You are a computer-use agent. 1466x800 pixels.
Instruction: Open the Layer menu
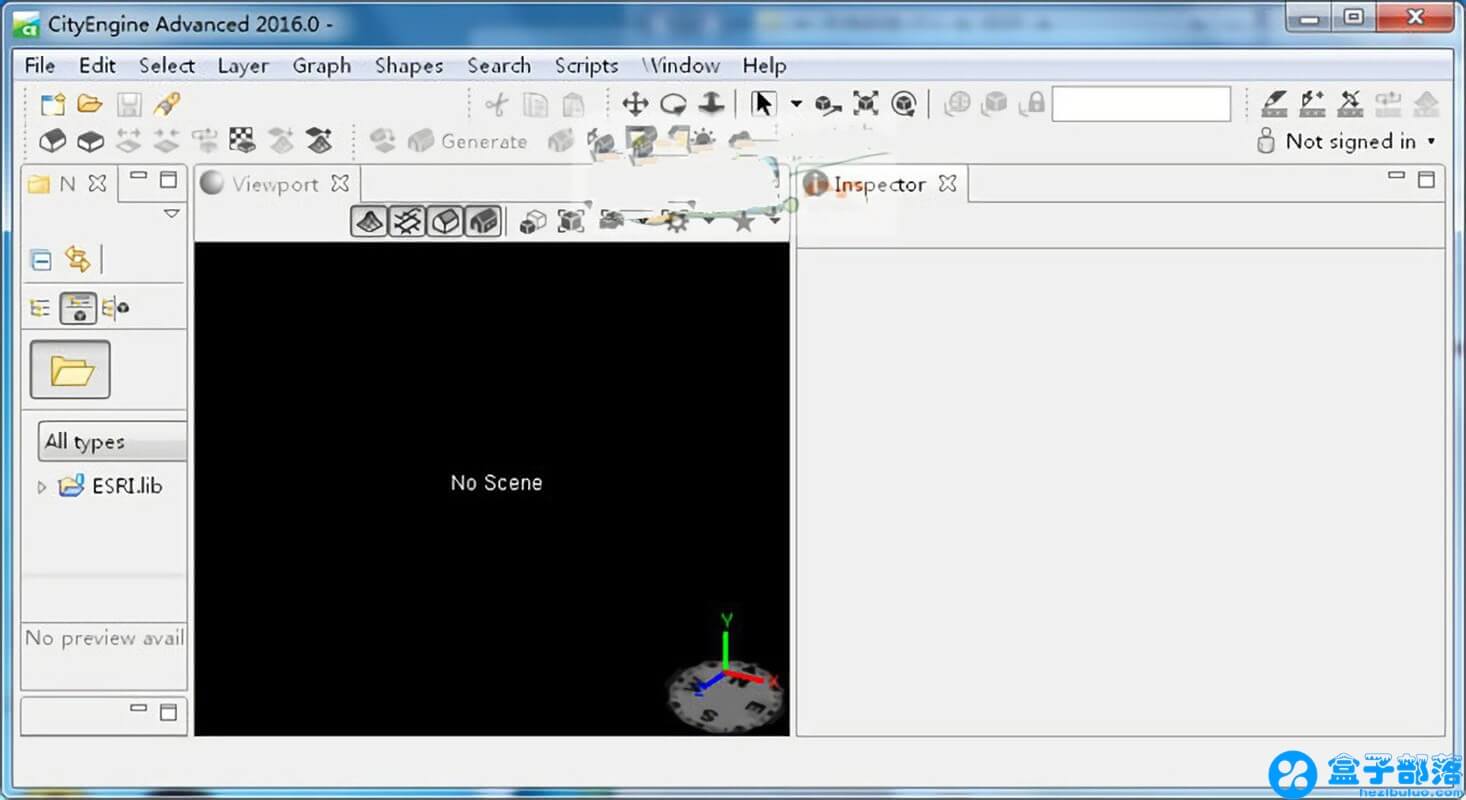(x=243, y=66)
